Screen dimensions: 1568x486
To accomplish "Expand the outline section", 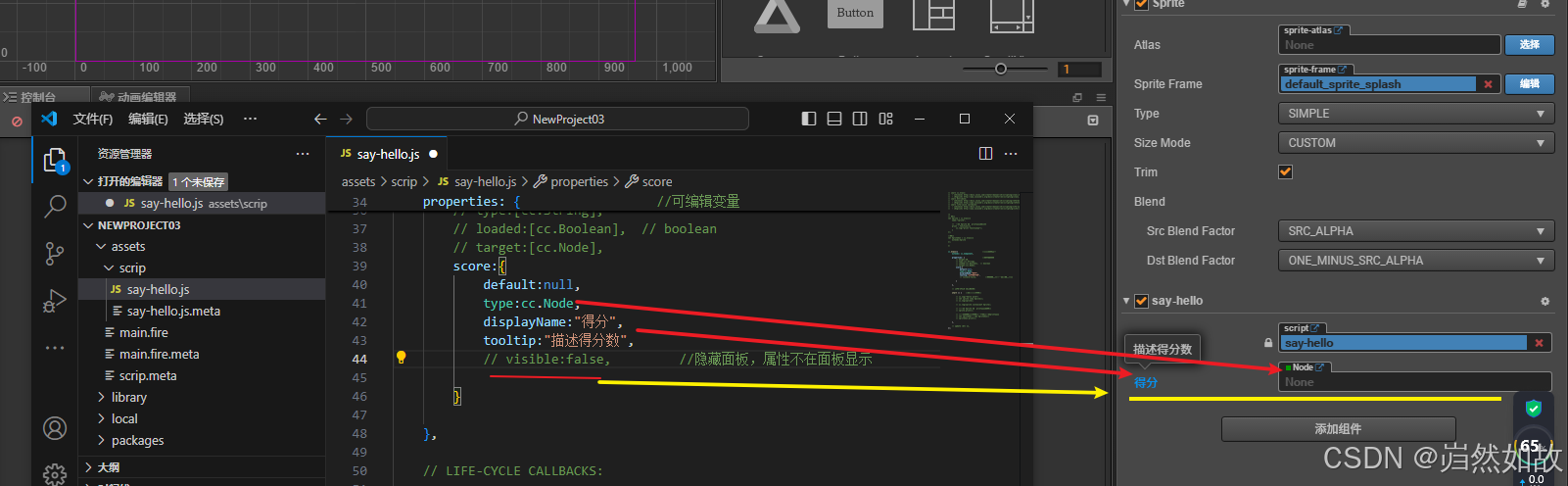I will click(89, 467).
